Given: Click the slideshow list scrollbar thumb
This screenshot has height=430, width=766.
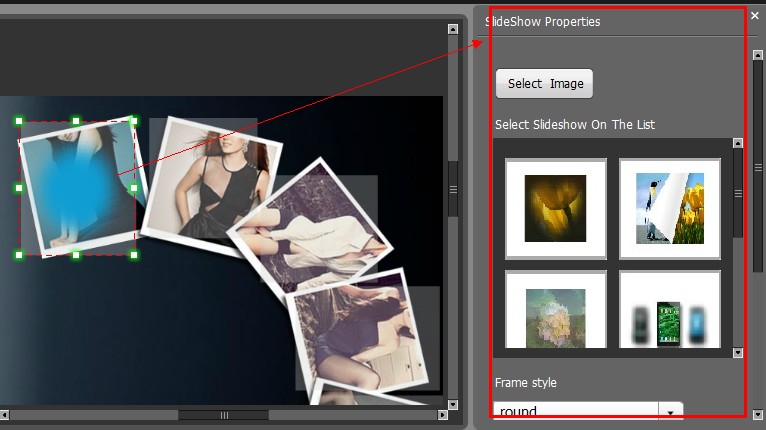Looking at the screenshot, I should 738,194.
